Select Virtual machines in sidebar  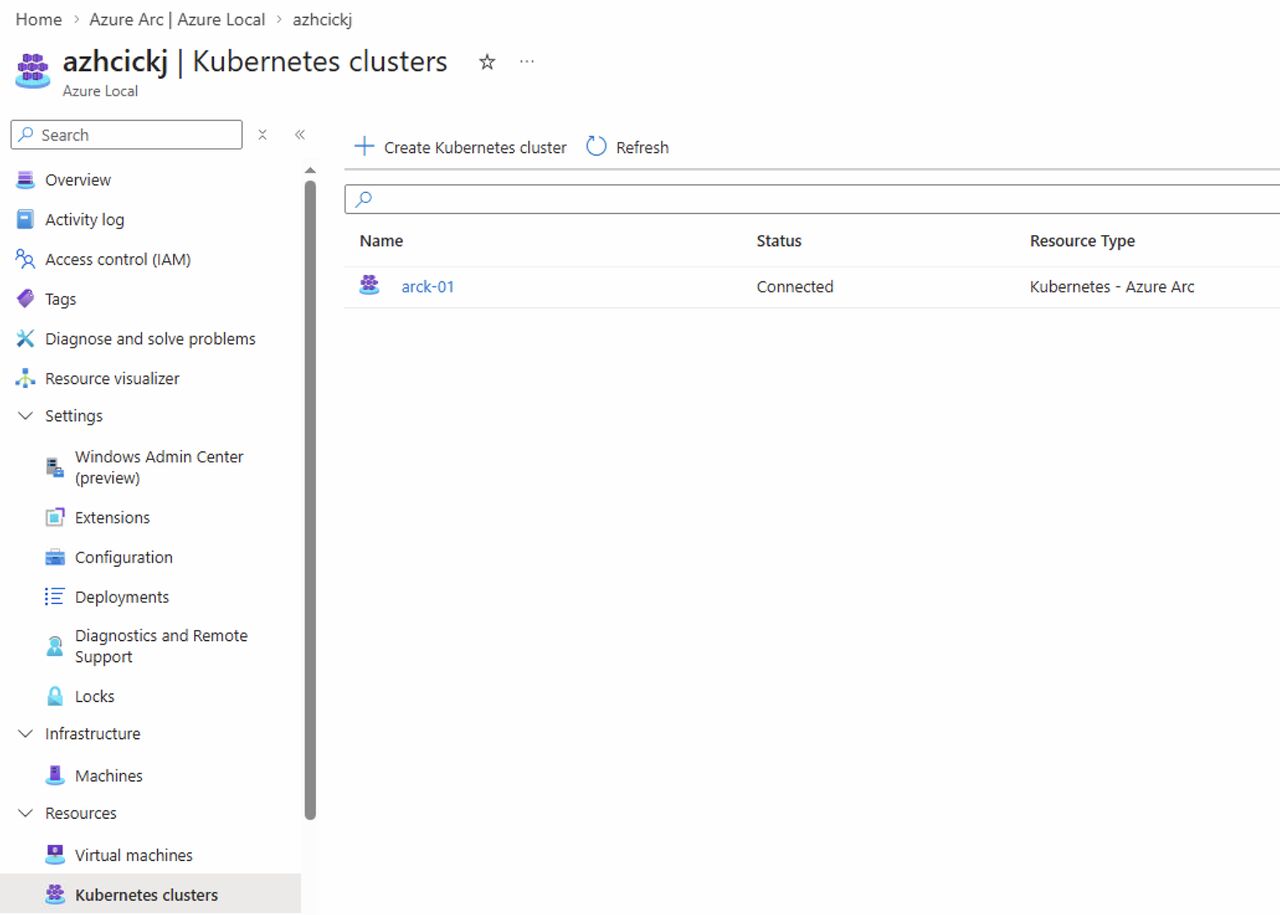(x=133, y=855)
